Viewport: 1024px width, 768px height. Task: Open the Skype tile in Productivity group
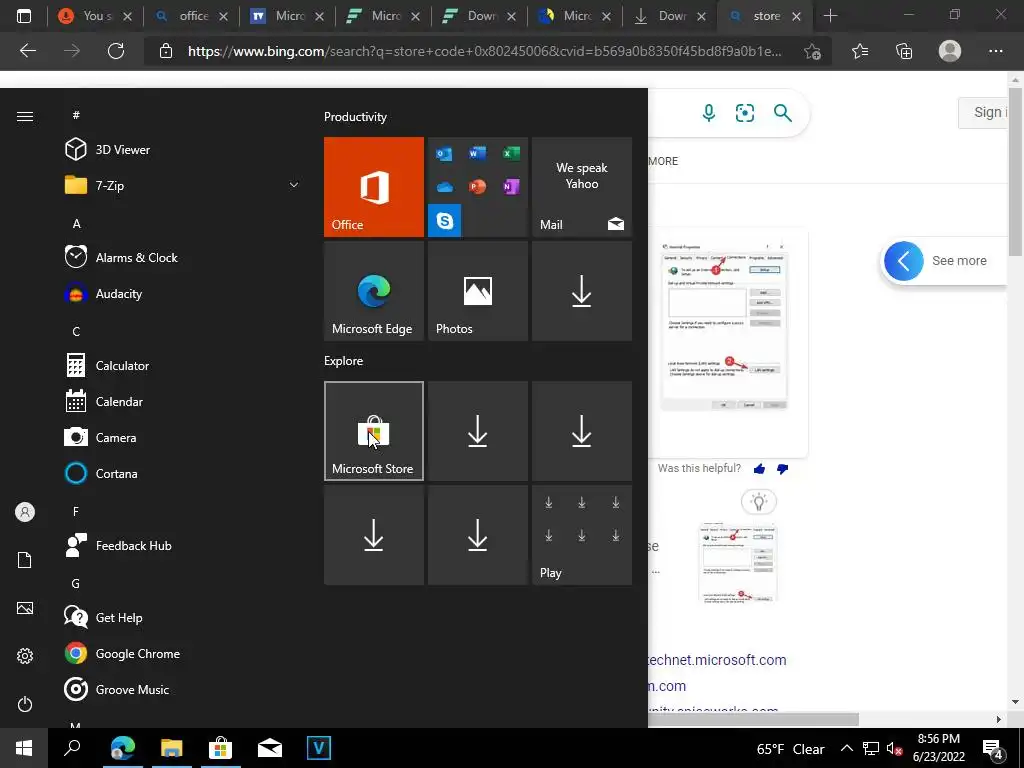tap(445, 221)
